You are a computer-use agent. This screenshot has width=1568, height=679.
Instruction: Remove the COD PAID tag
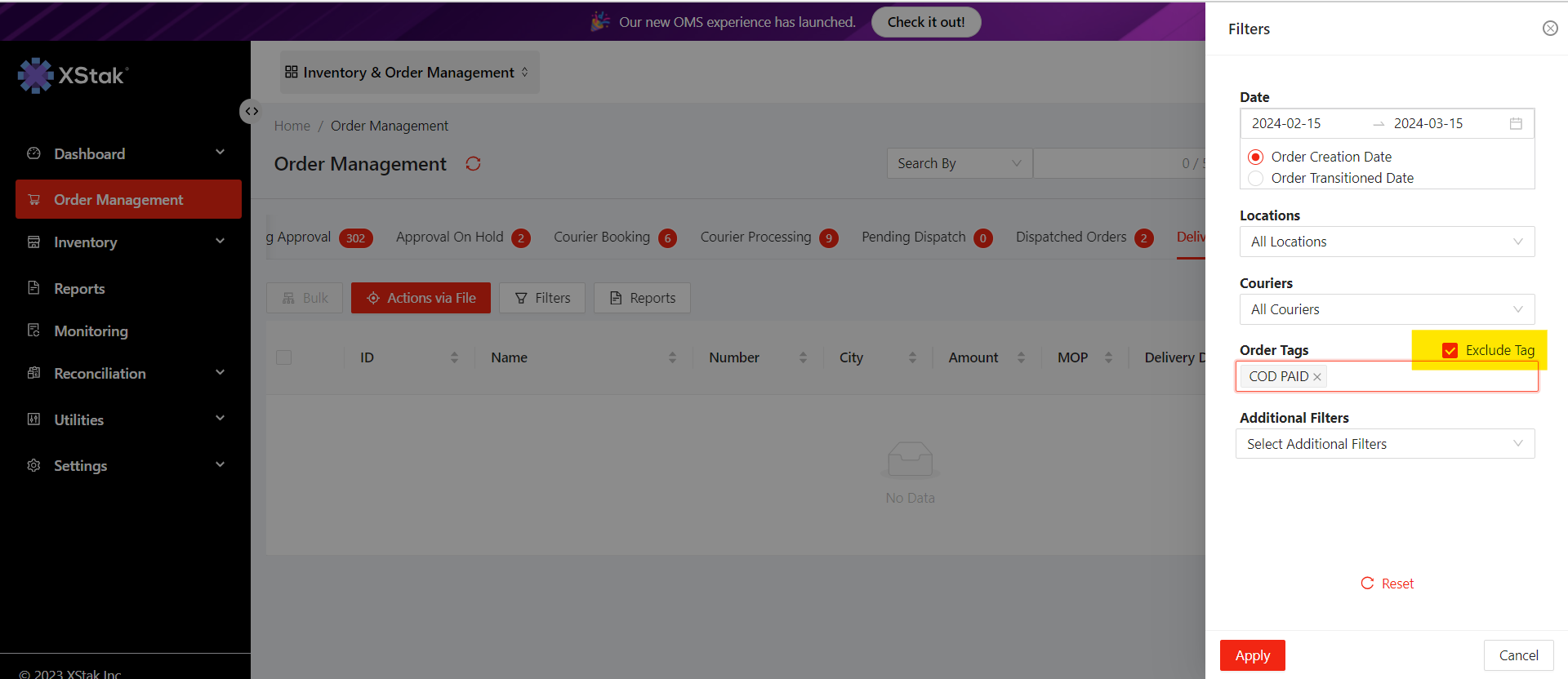(x=1317, y=377)
